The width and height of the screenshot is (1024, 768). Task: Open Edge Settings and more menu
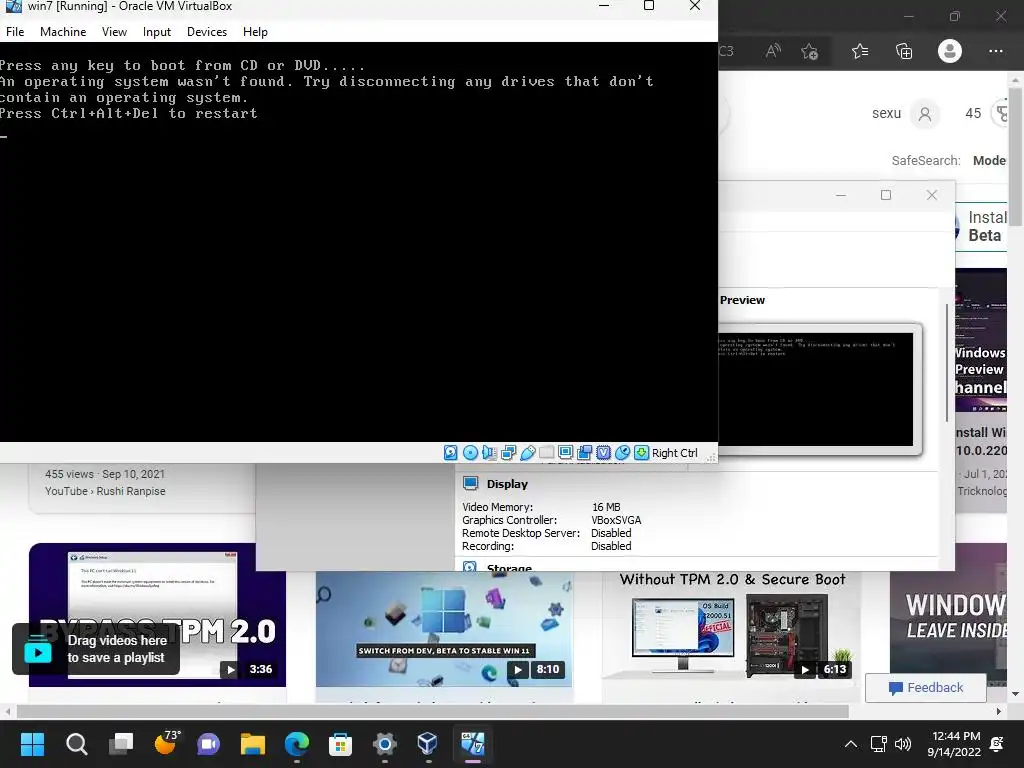tap(995, 51)
